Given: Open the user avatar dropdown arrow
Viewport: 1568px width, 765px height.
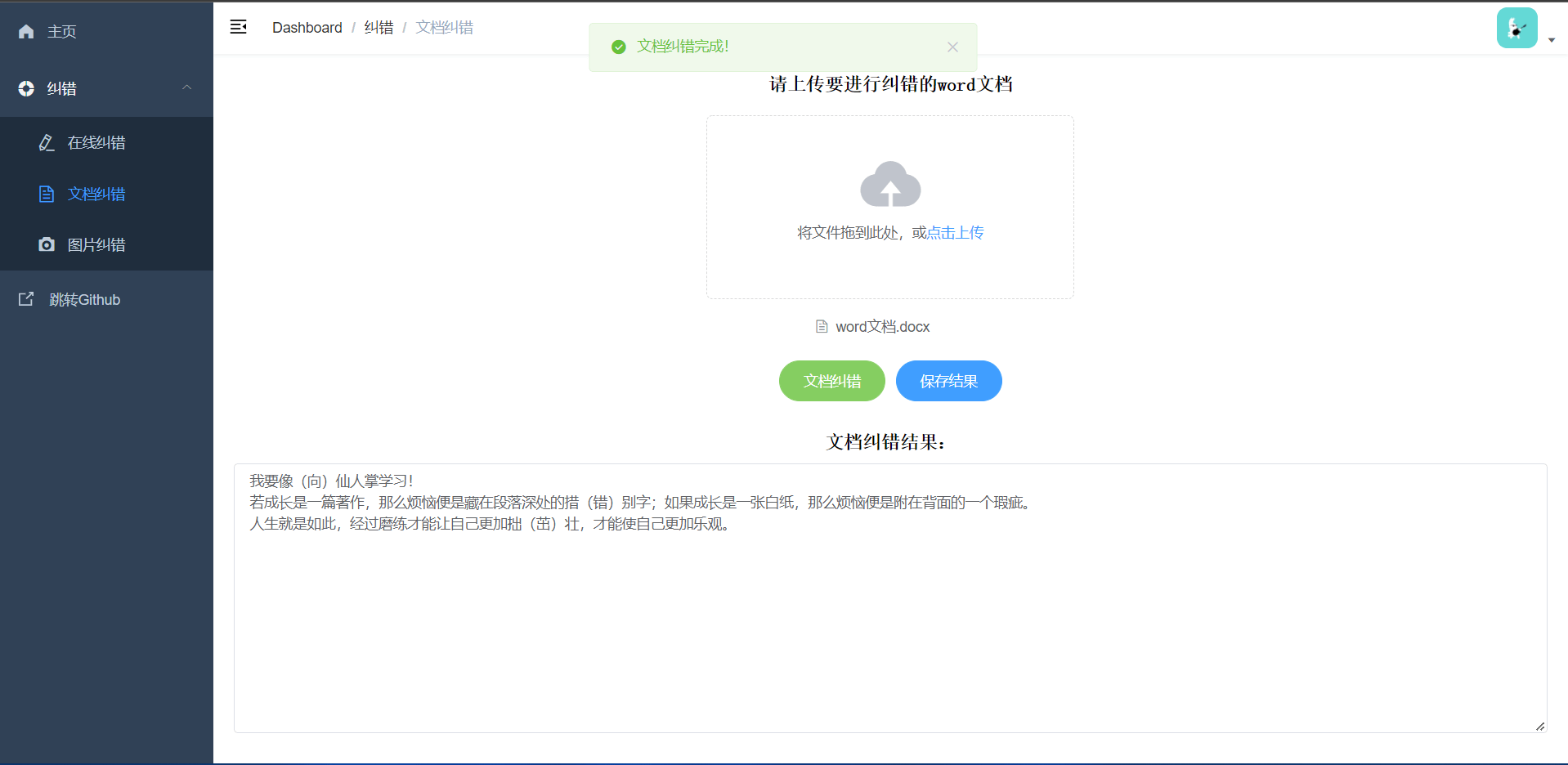Looking at the screenshot, I should 1551,40.
